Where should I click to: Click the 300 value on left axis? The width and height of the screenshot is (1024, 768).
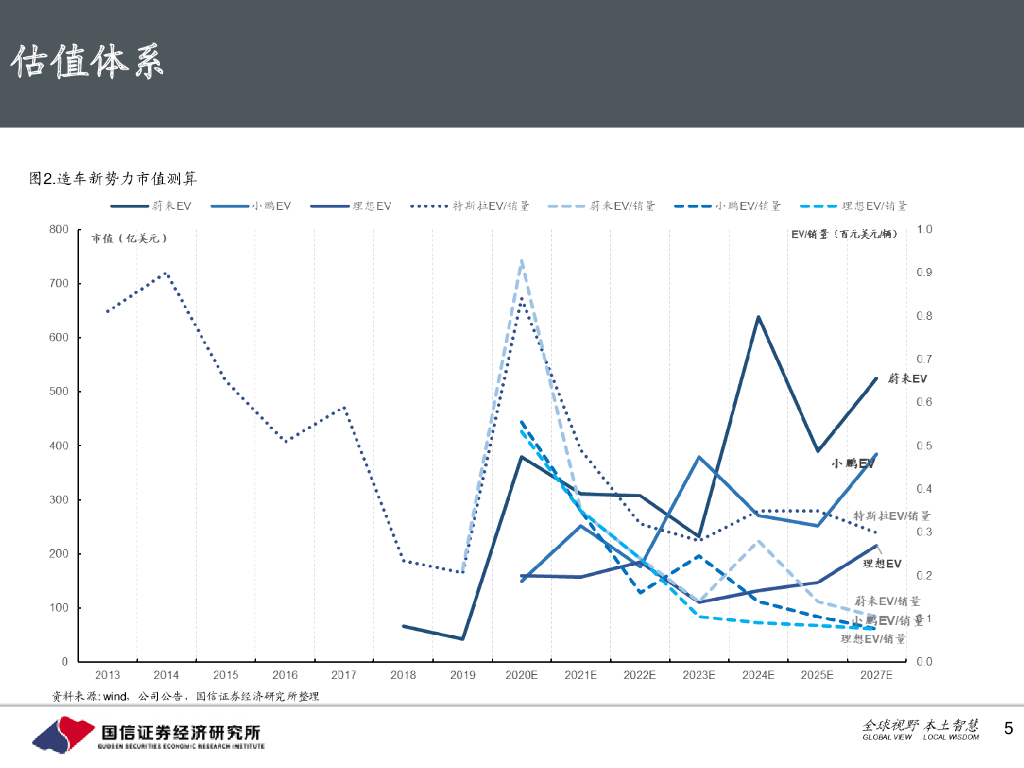tap(59, 500)
